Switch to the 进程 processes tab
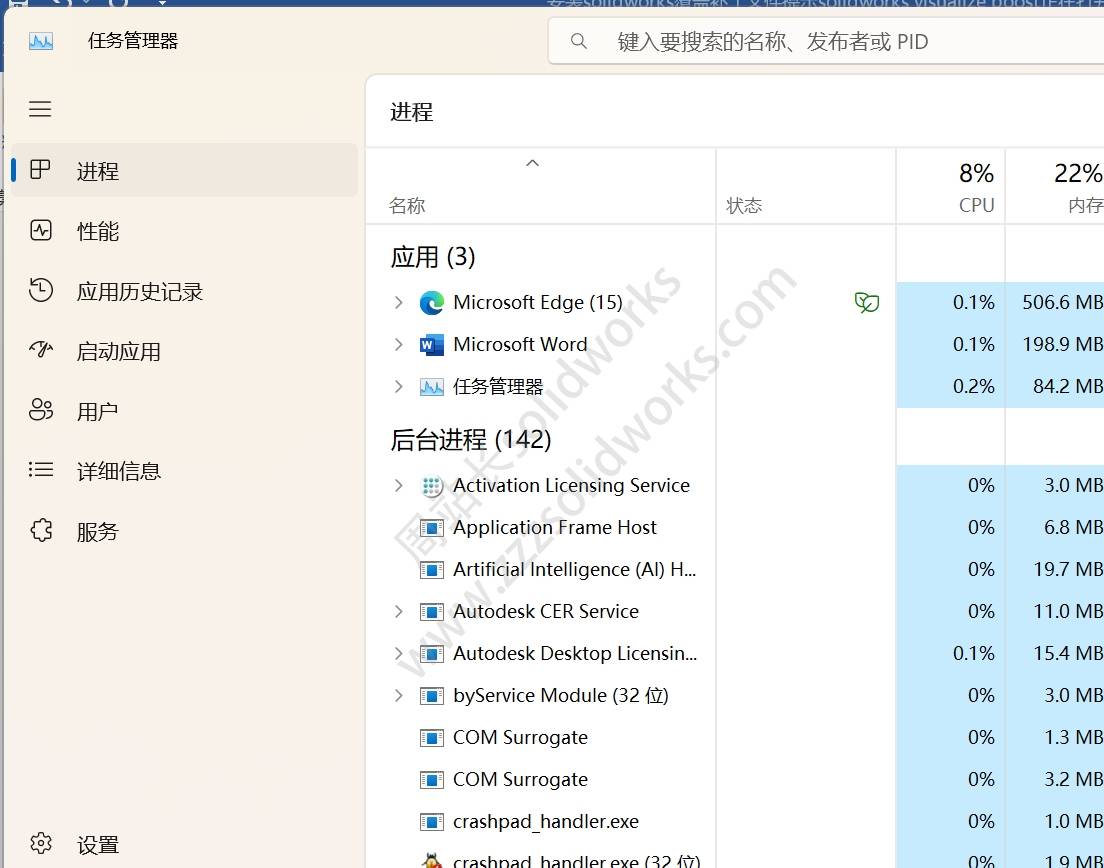The width and height of the screenshot is (1104, 868). [x=98, y=171]
